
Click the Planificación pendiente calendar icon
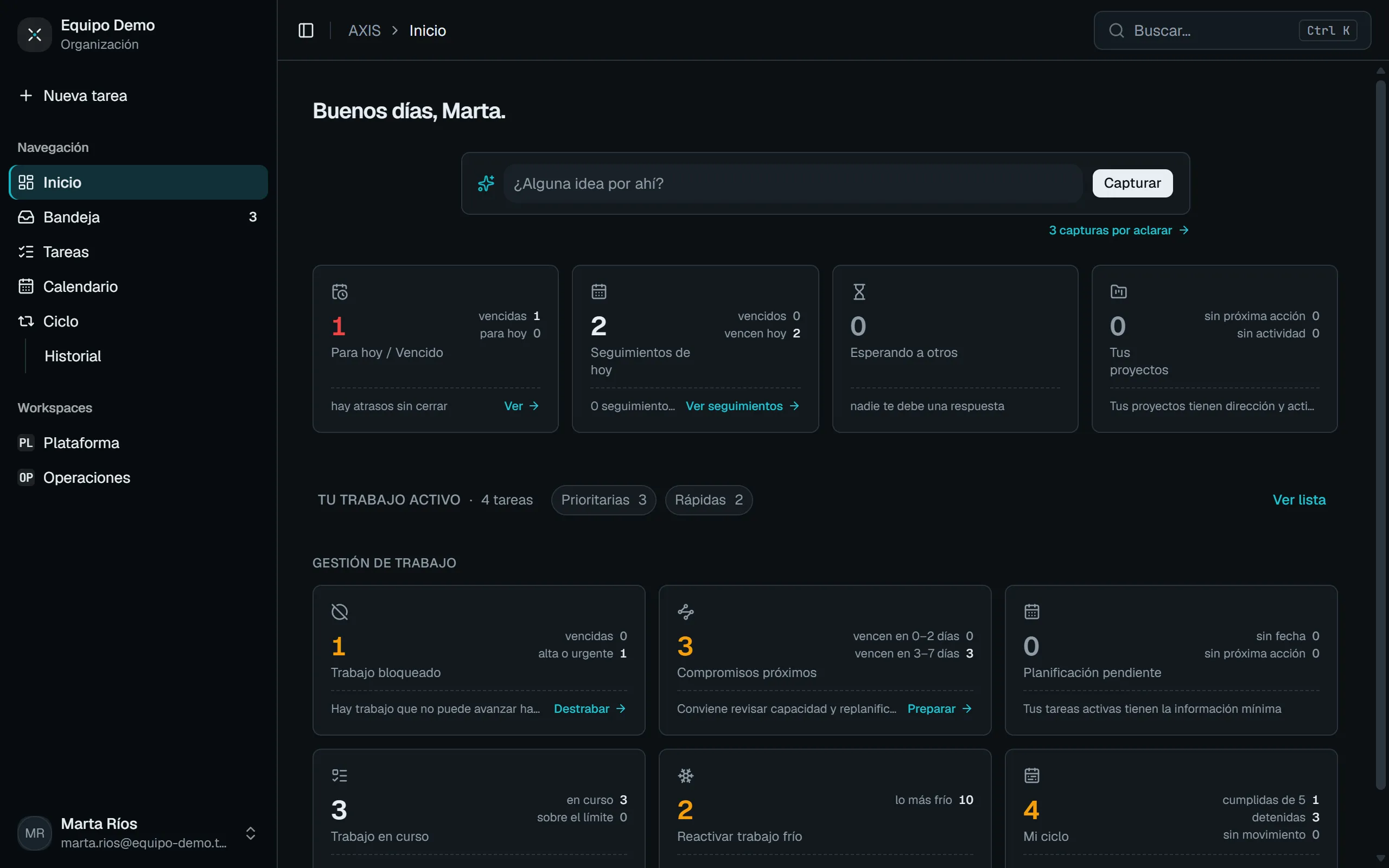point(1031,612)
